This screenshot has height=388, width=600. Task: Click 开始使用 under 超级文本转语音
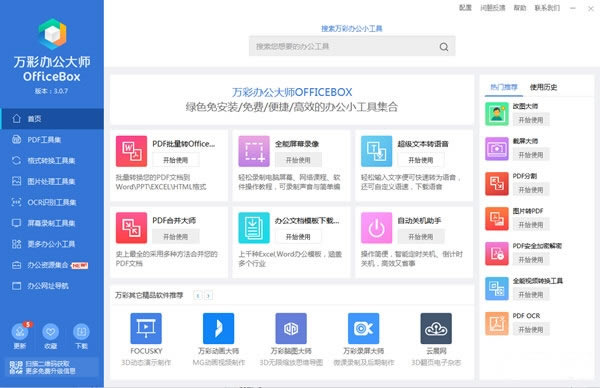(421, 160)
